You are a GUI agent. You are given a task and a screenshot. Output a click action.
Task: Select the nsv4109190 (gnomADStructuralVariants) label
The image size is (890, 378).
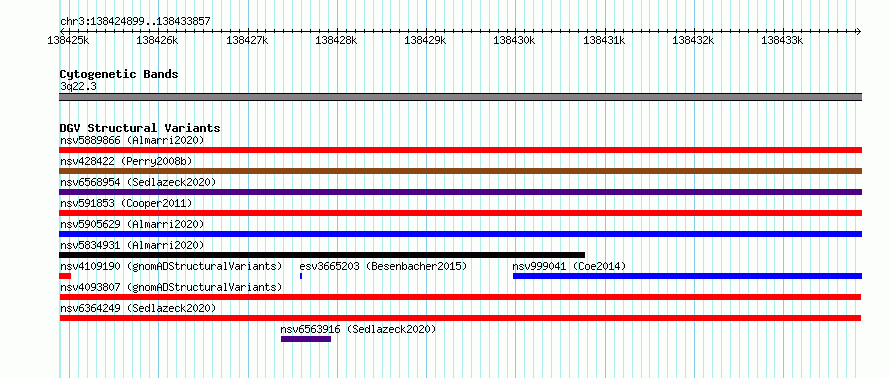pyautogui.click(x=171, y=266)
